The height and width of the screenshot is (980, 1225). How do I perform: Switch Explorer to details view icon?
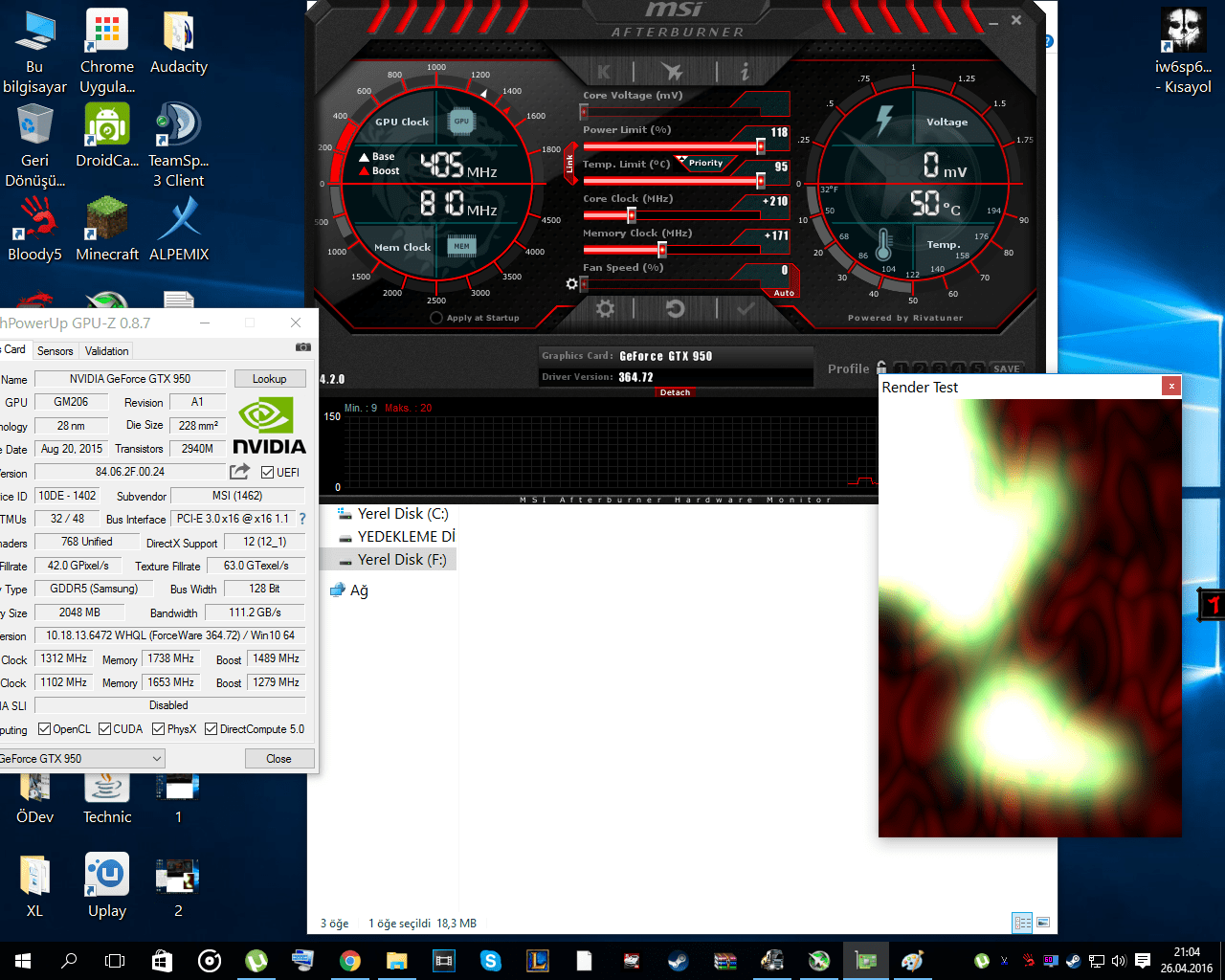[x=1023, y=923]
